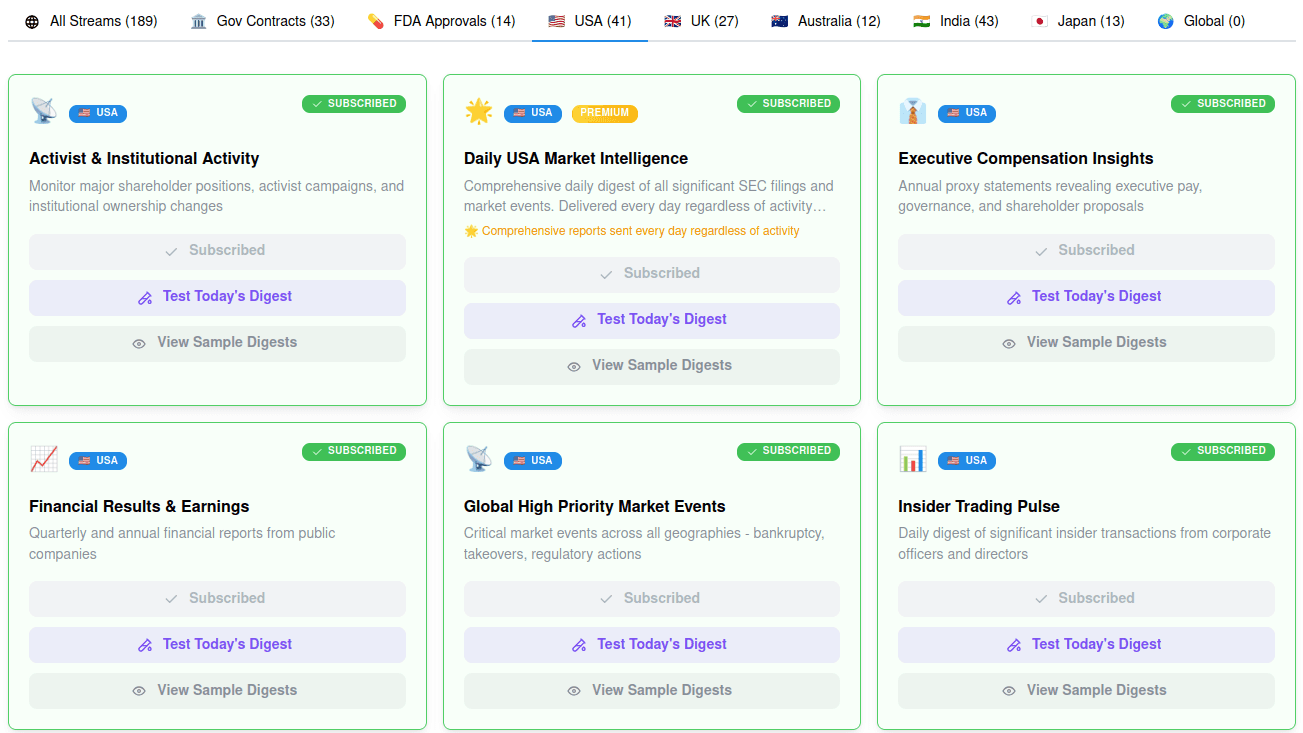
Task: Click the eye icon on Insider Trading's View Sample Digests
Action: [x=1009, y=690]
